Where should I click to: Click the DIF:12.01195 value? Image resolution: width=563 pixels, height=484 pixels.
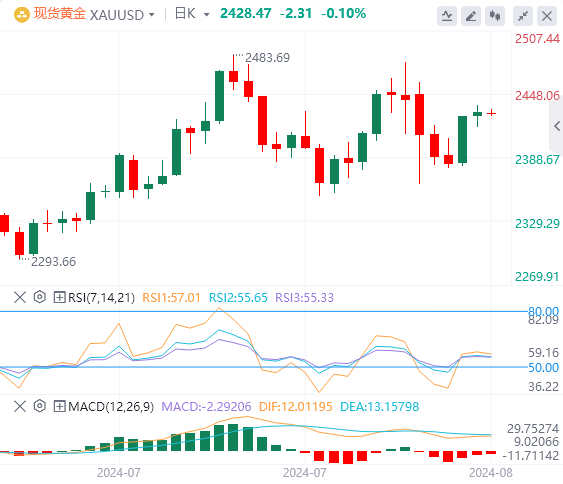(296, 407)
